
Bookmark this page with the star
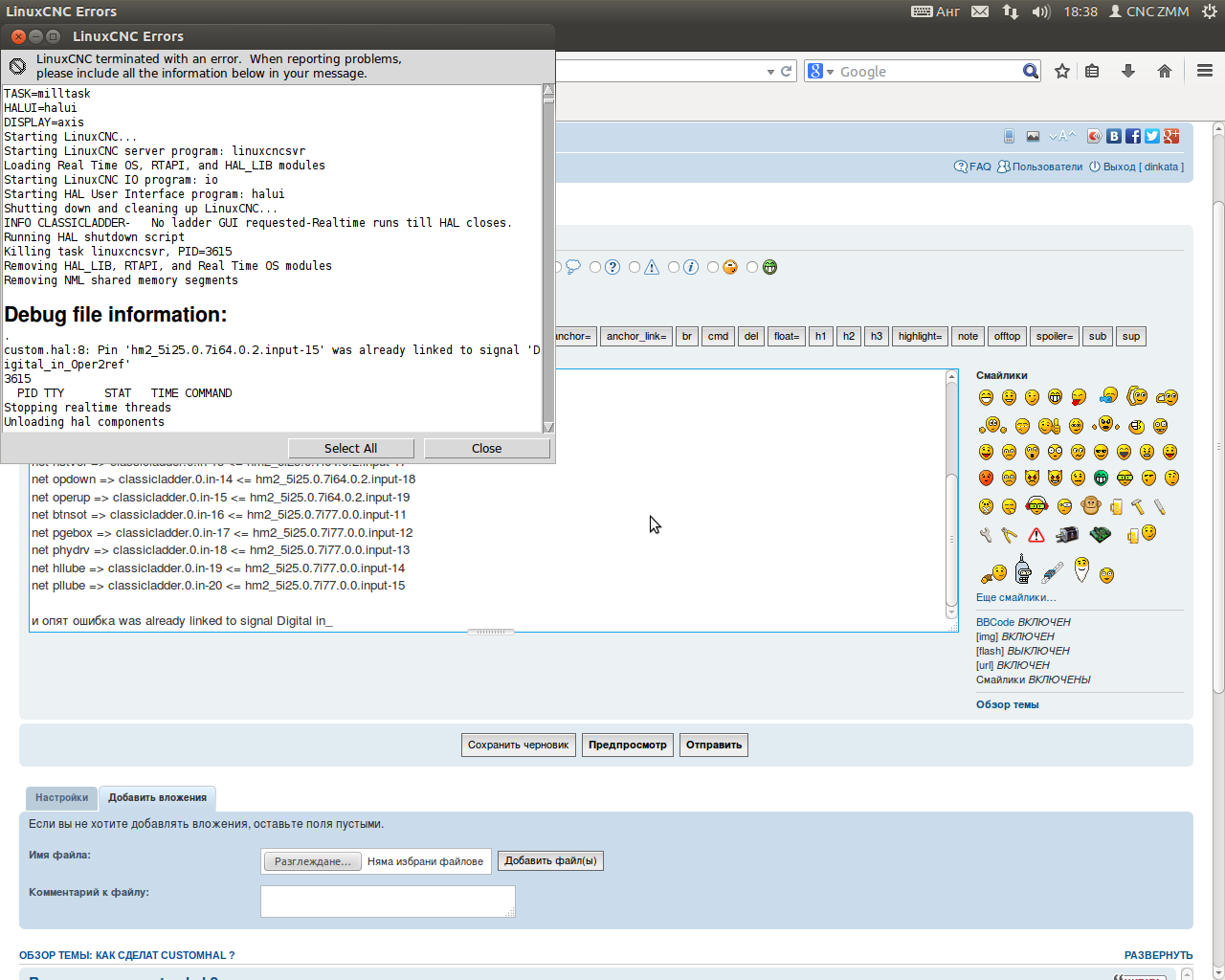1062,72
